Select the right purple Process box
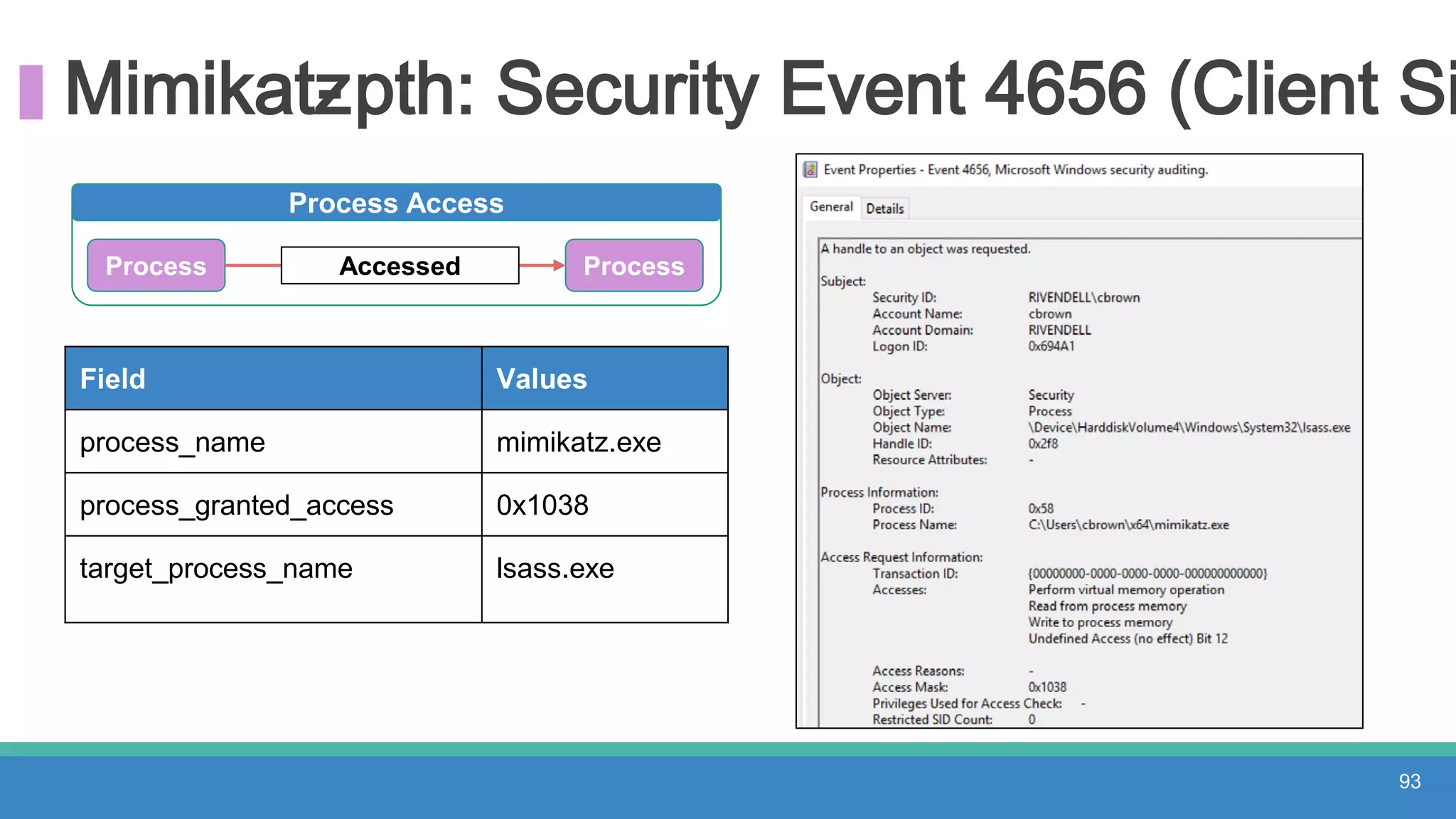This screenshot has height=819, width=1456. click(634, 265)
